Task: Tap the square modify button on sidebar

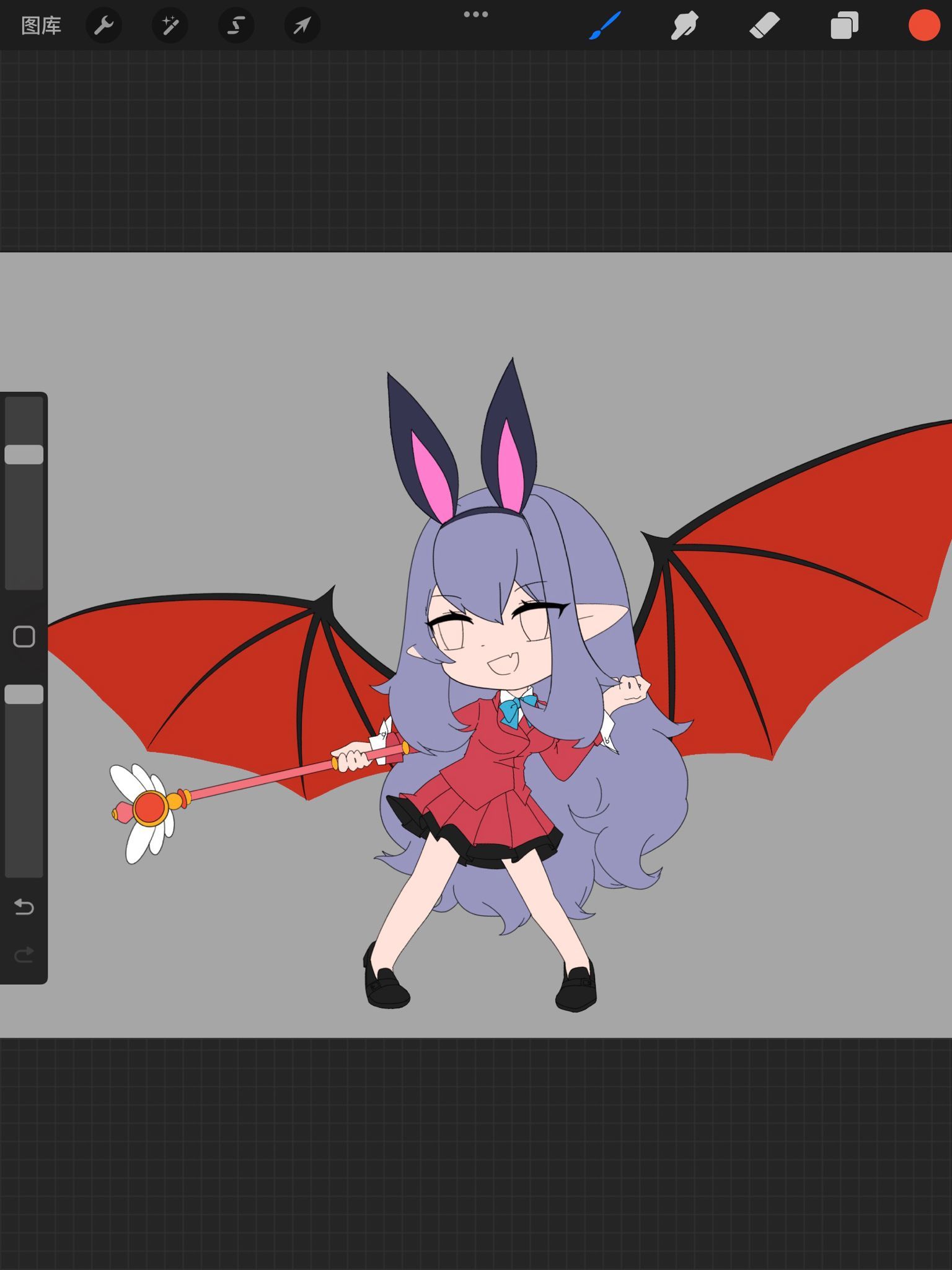Action: [24, 637]
